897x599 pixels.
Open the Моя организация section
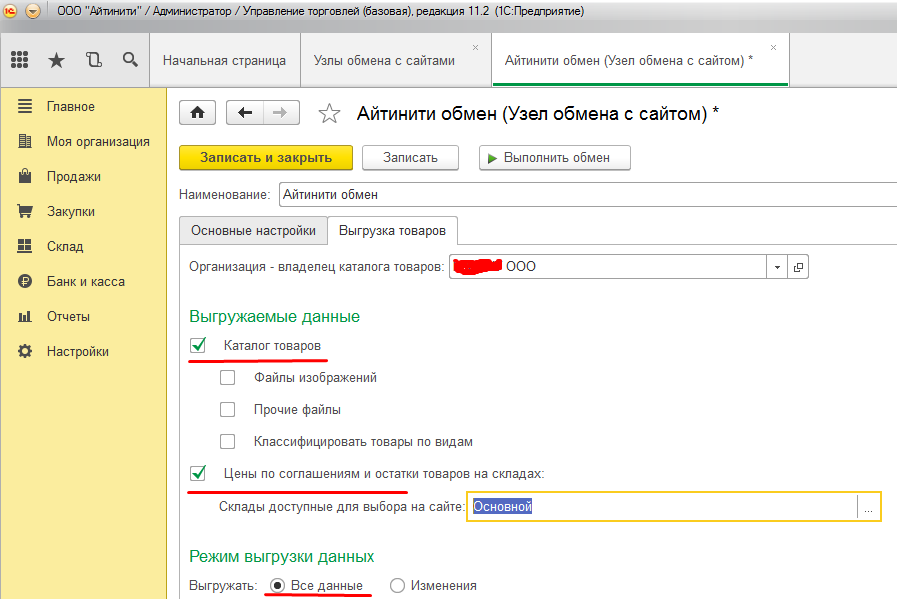click(x=98, y=141)
